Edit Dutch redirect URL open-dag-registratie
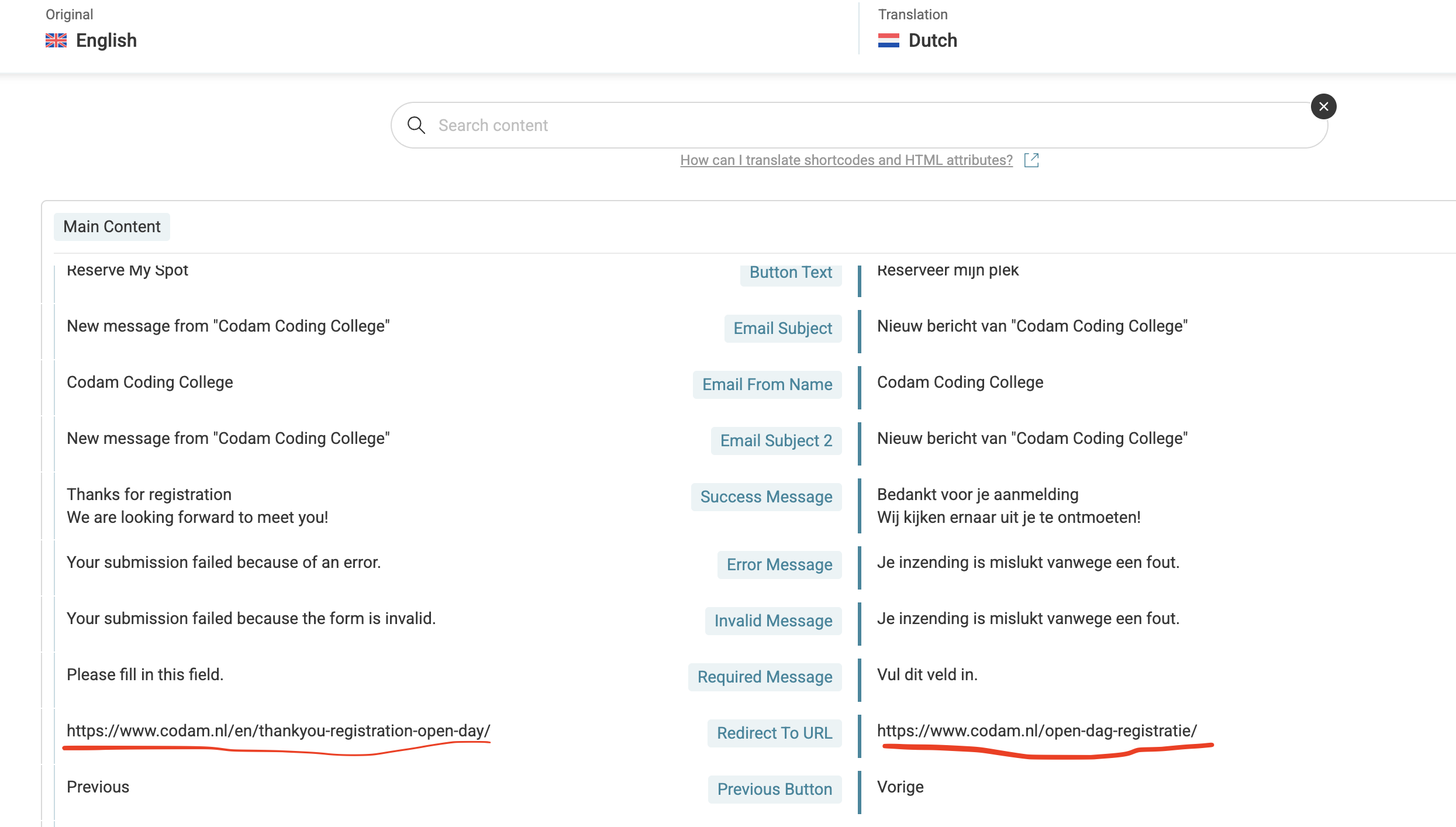 pyautogui.click(x=1037, y=731)
